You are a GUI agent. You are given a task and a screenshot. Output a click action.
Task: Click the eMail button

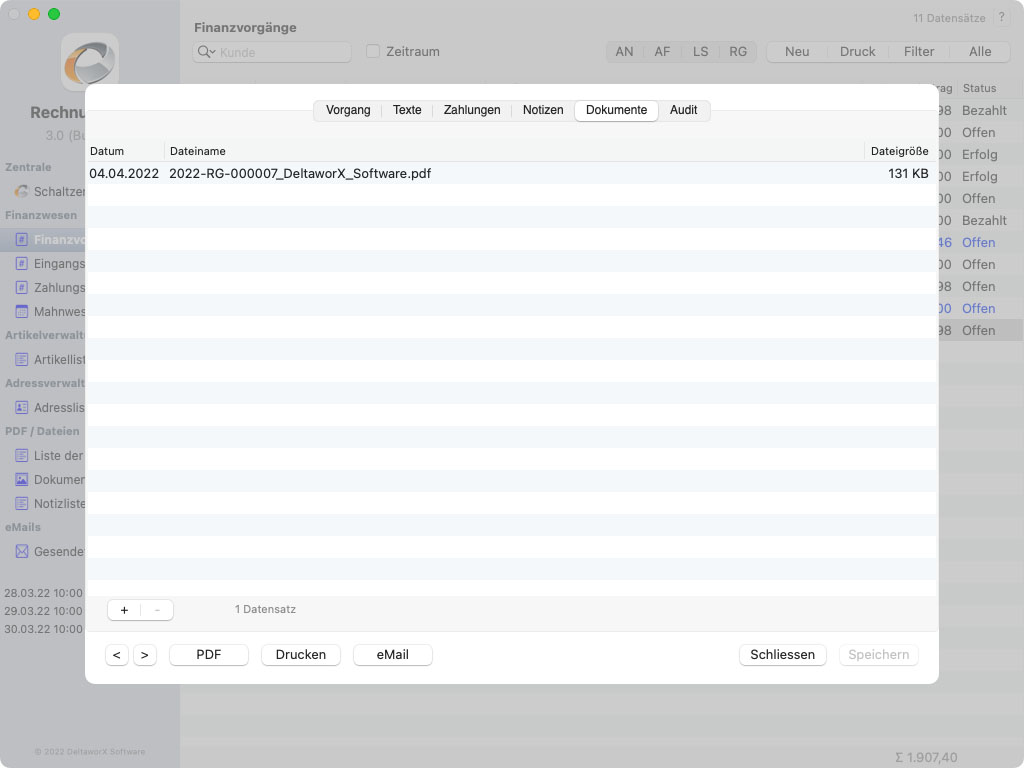point(392,655)
